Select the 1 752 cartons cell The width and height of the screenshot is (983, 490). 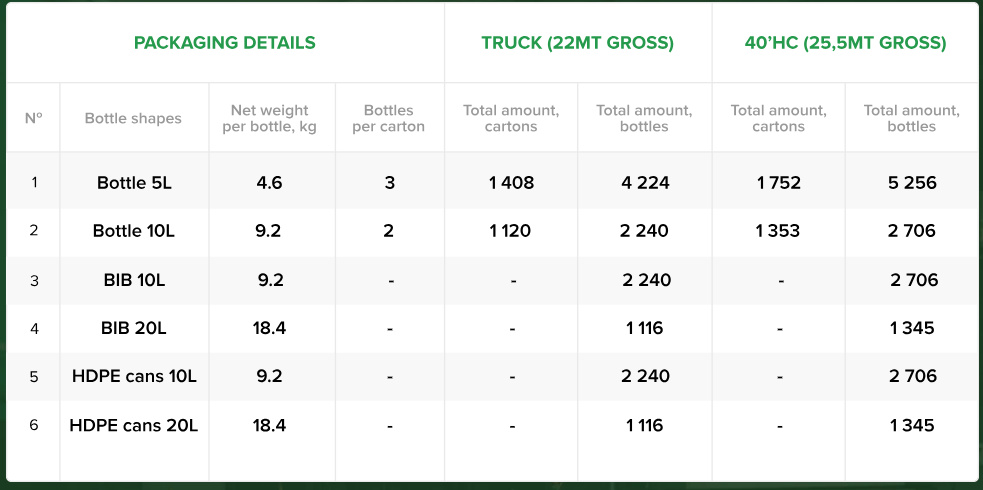778,183
